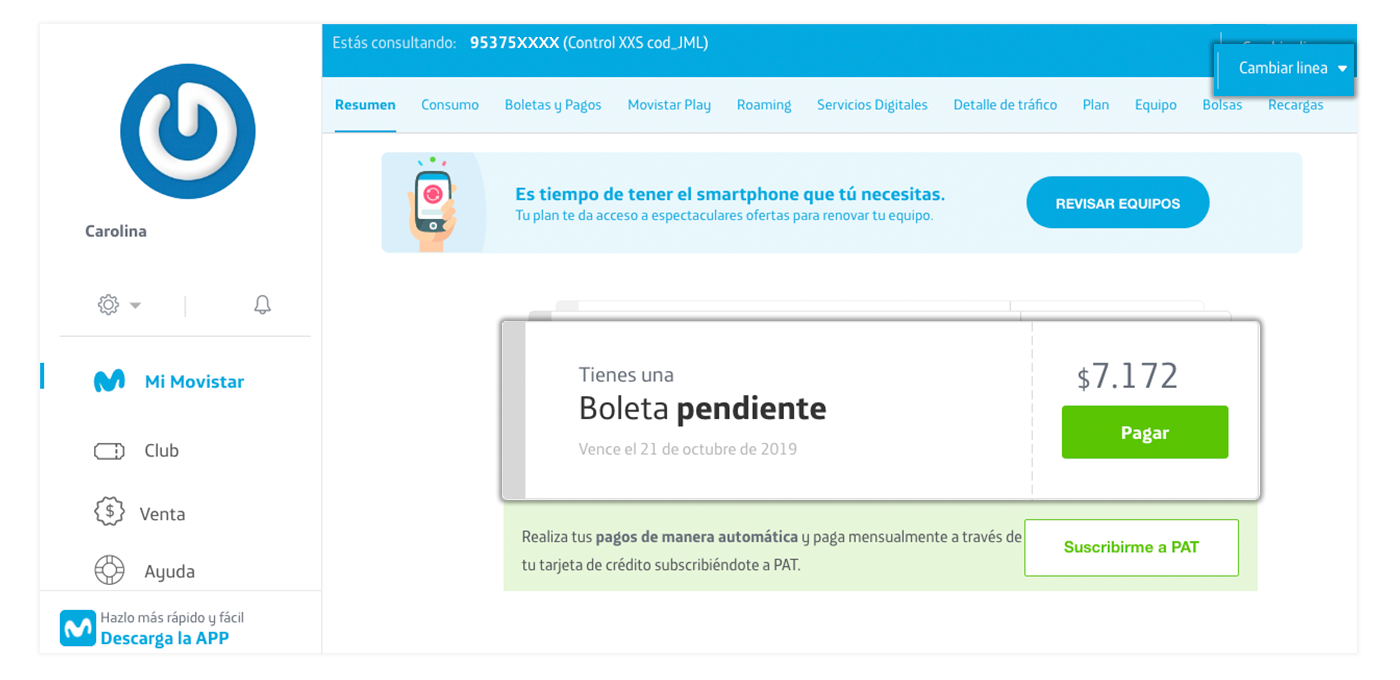Click the Ayuda lifebuoy icon
This screenshot has height=680, width=1400.
pos(109,571)
